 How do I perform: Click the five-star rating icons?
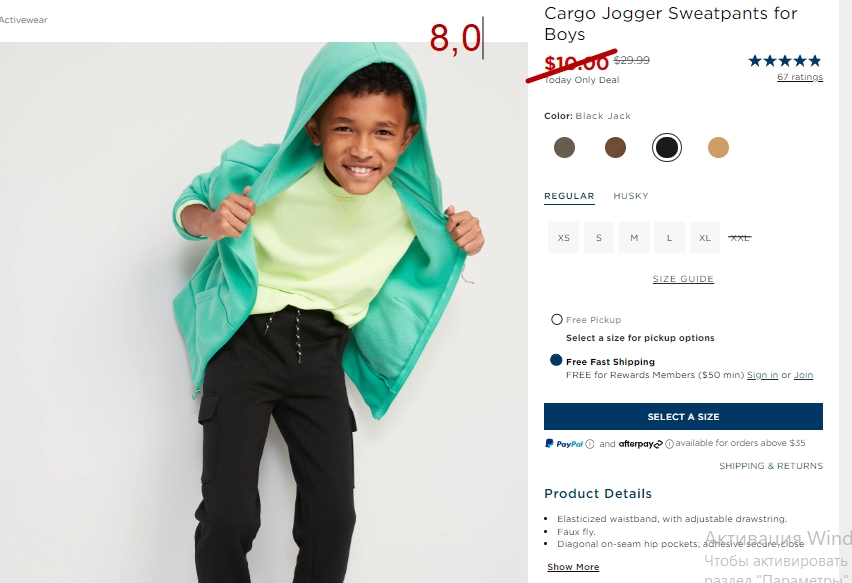point(785,61)
